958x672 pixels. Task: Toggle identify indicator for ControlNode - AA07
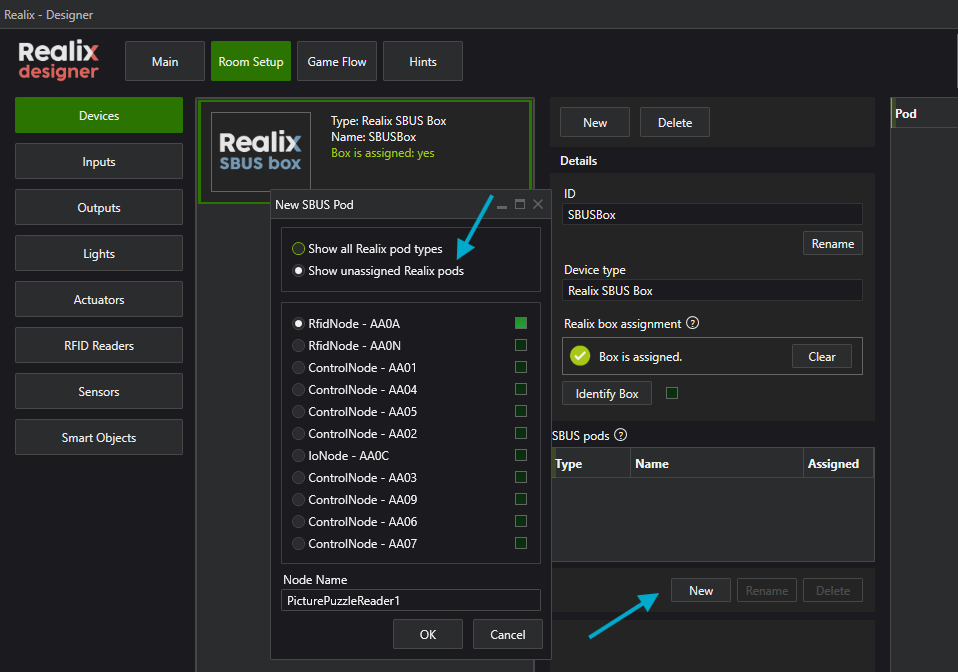(521, 543)
